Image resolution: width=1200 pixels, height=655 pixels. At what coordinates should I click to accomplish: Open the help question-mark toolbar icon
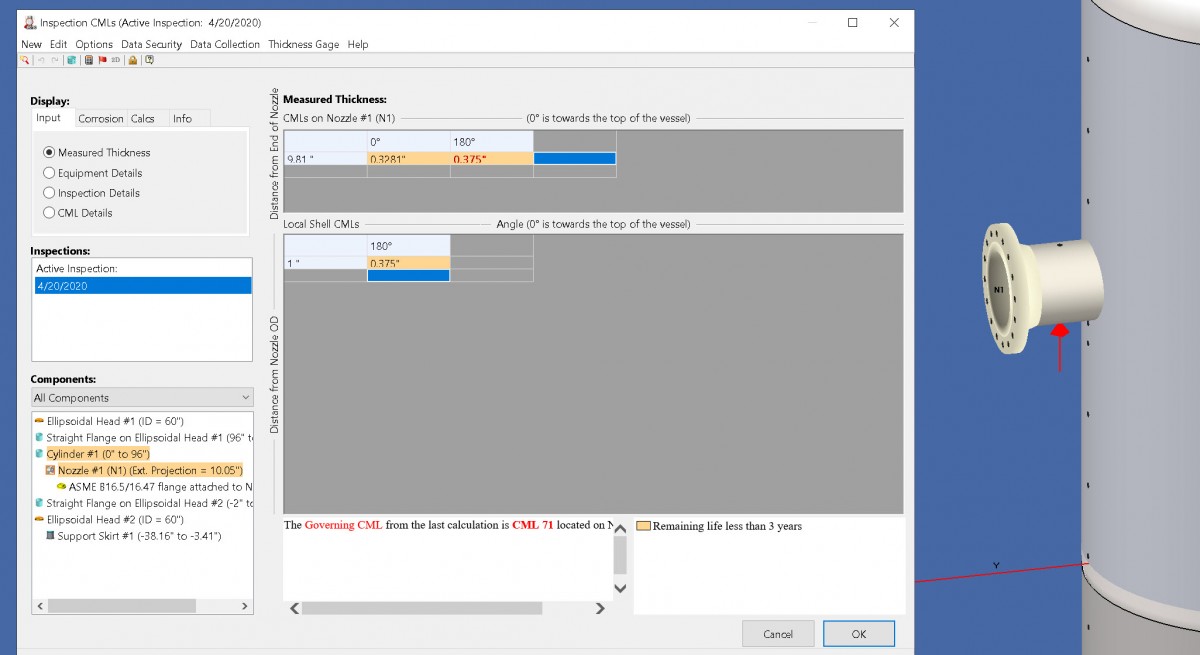tap(149, 59)
